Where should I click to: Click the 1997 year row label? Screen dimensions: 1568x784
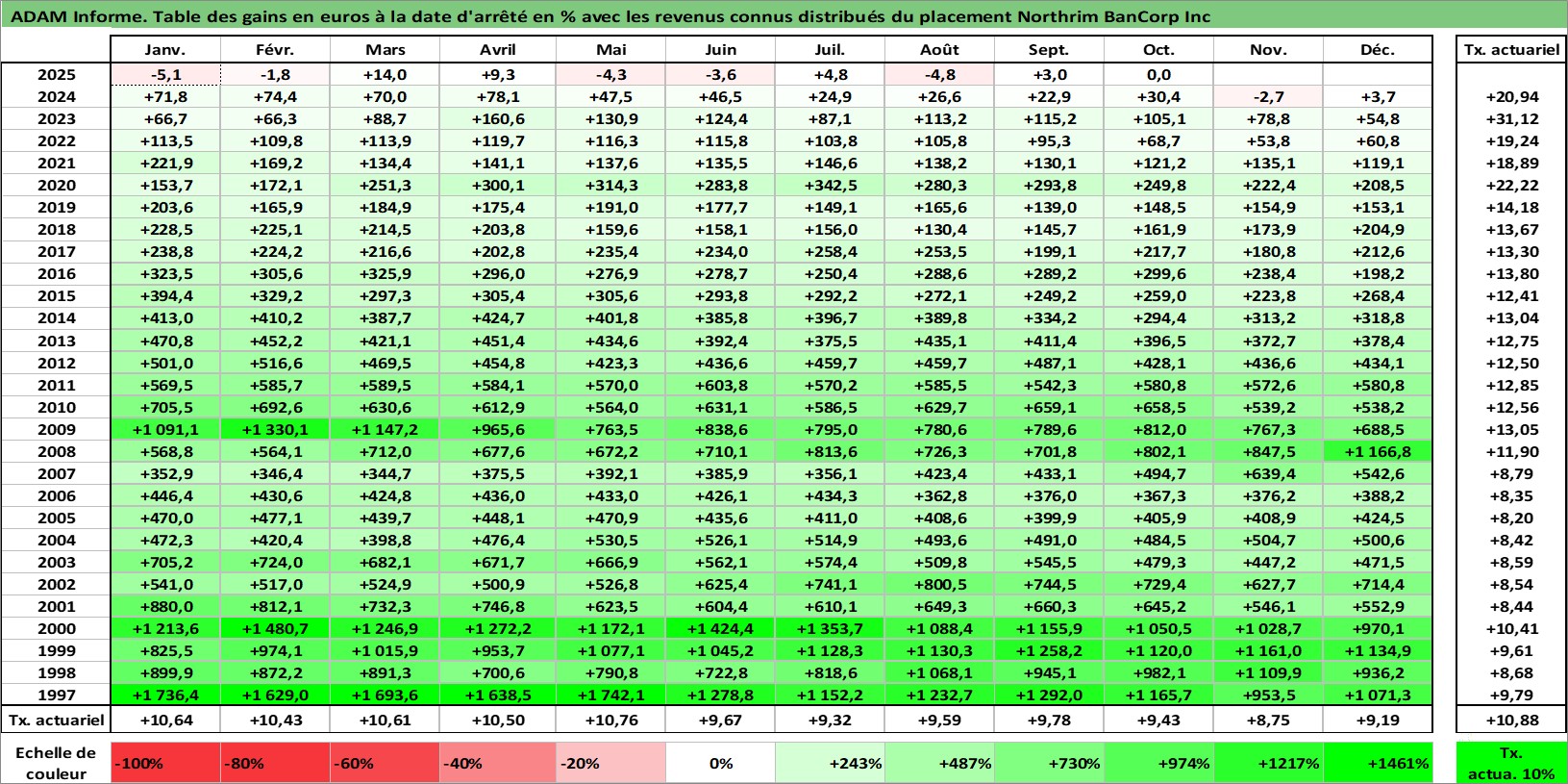pos(56,695)
